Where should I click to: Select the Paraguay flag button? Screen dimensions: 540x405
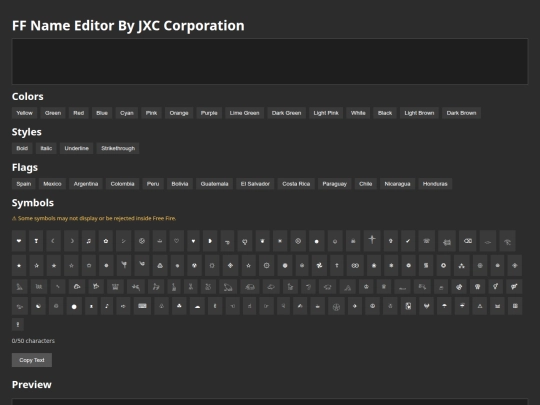click(x=334, y=184)
